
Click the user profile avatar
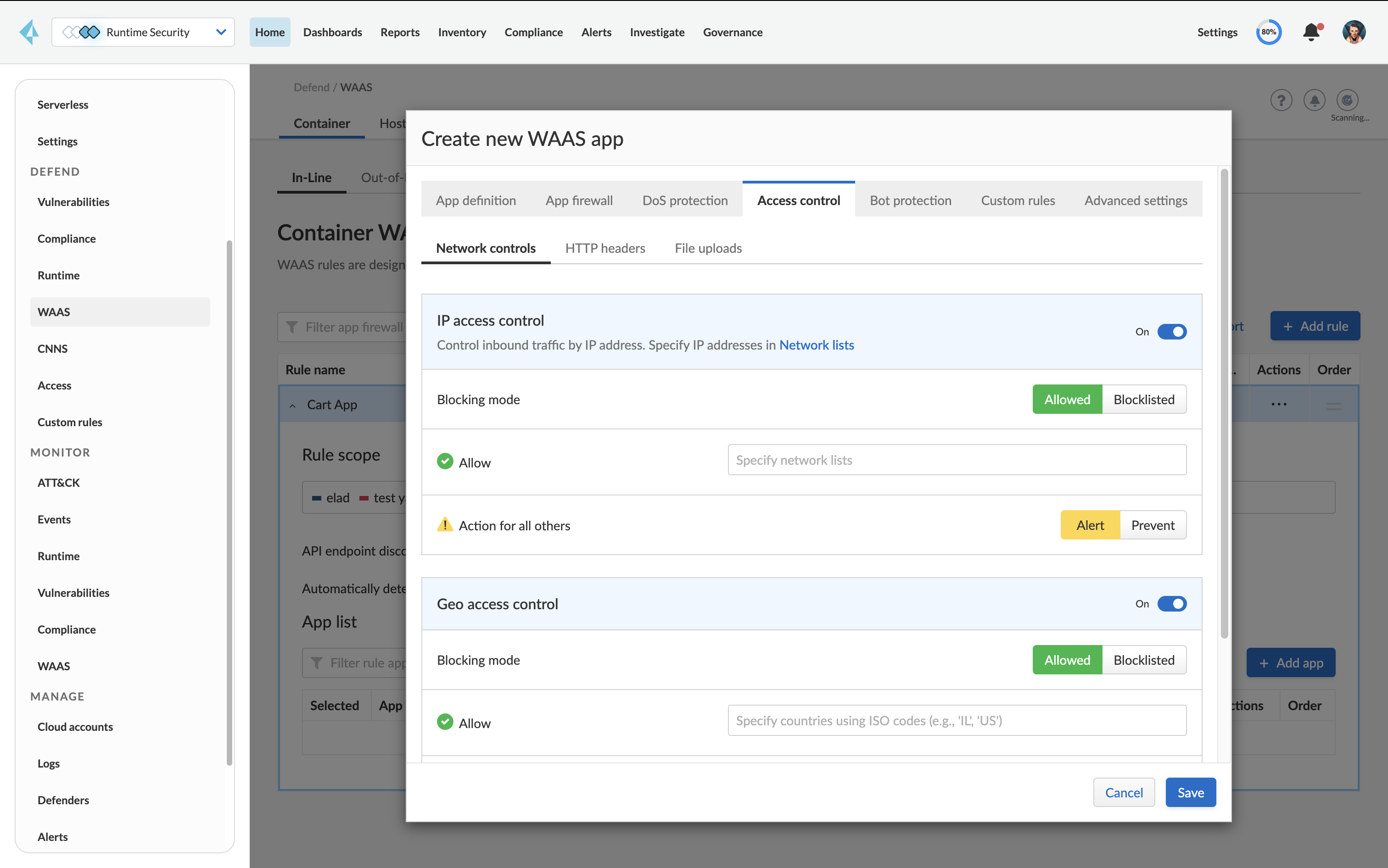1354,32
